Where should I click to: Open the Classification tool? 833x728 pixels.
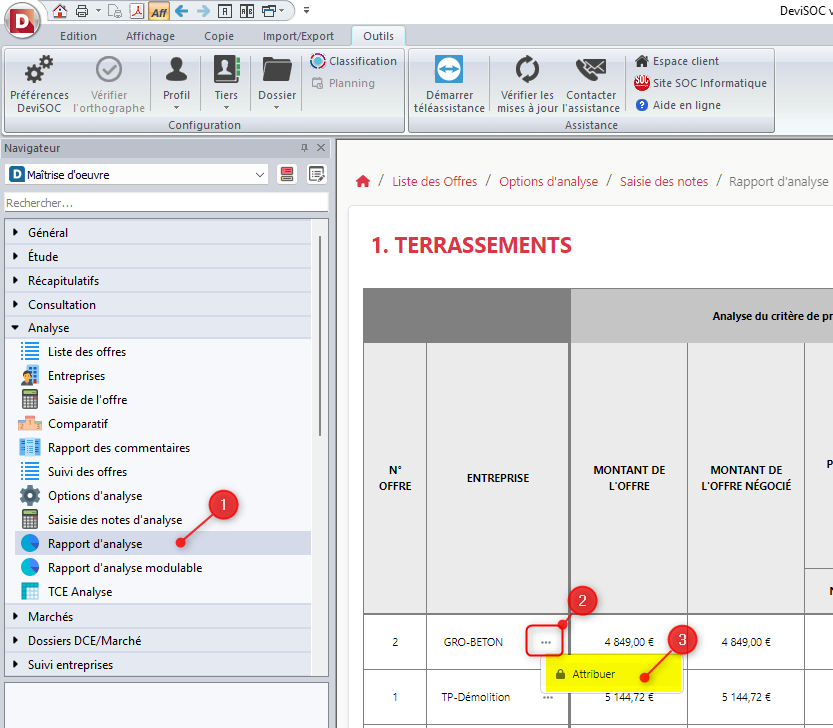coord(354,61)
